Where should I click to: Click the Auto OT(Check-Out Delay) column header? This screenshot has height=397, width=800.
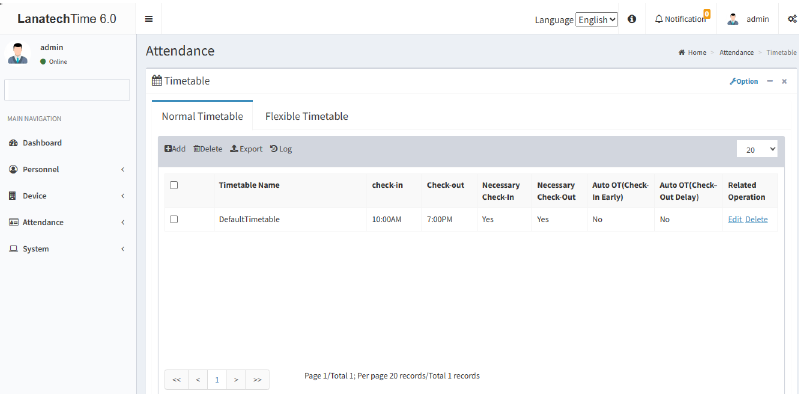688,191
